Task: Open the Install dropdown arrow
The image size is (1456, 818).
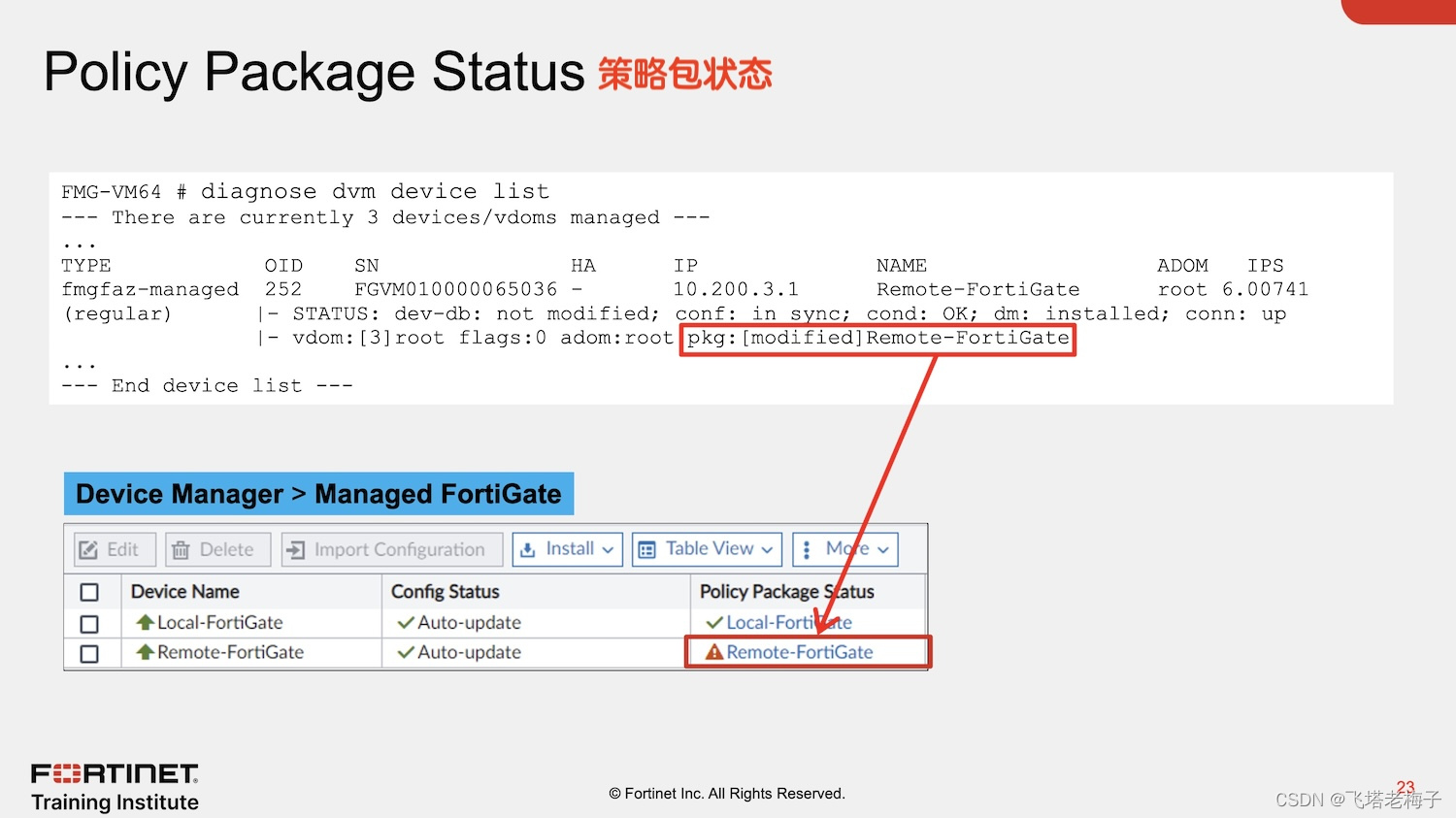Action: click(608, 550)
